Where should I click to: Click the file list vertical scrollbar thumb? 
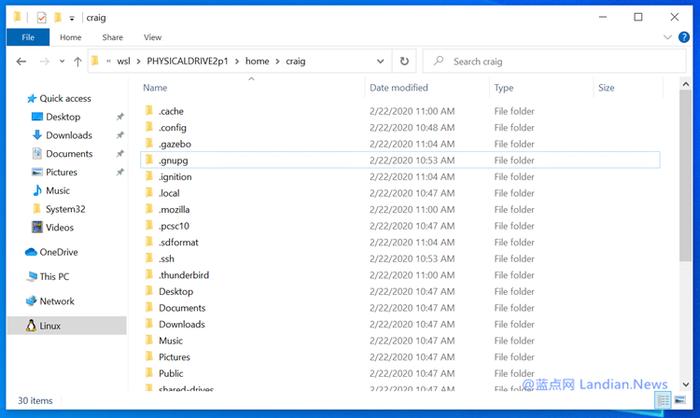[686, 176]
